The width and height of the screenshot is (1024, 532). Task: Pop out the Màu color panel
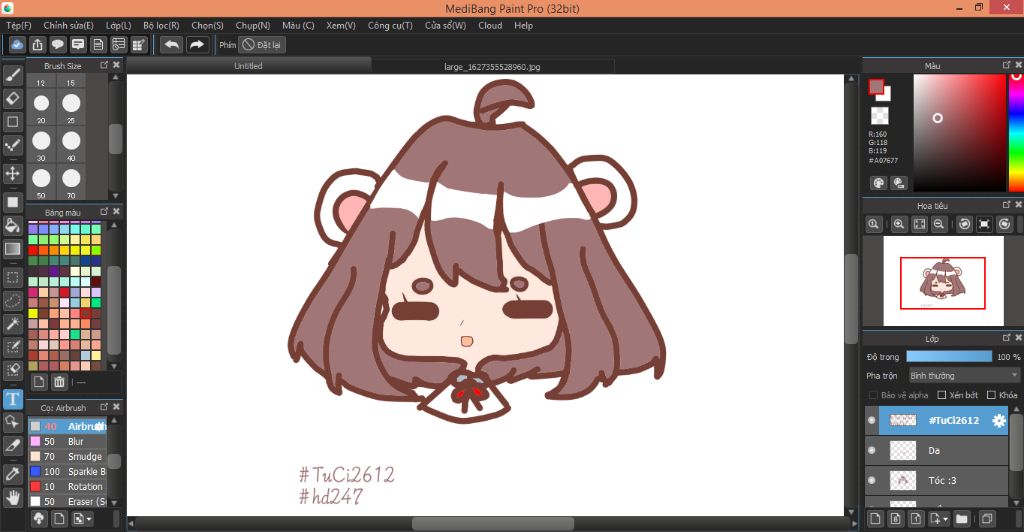1006,65
